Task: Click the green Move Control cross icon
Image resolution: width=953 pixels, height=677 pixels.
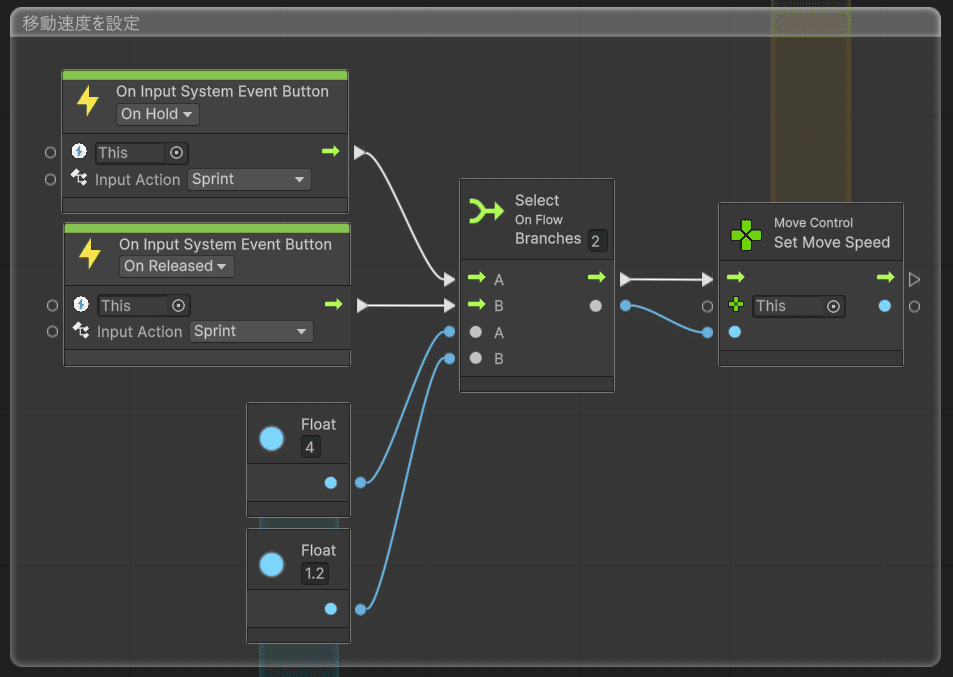Action: [746, 235]
